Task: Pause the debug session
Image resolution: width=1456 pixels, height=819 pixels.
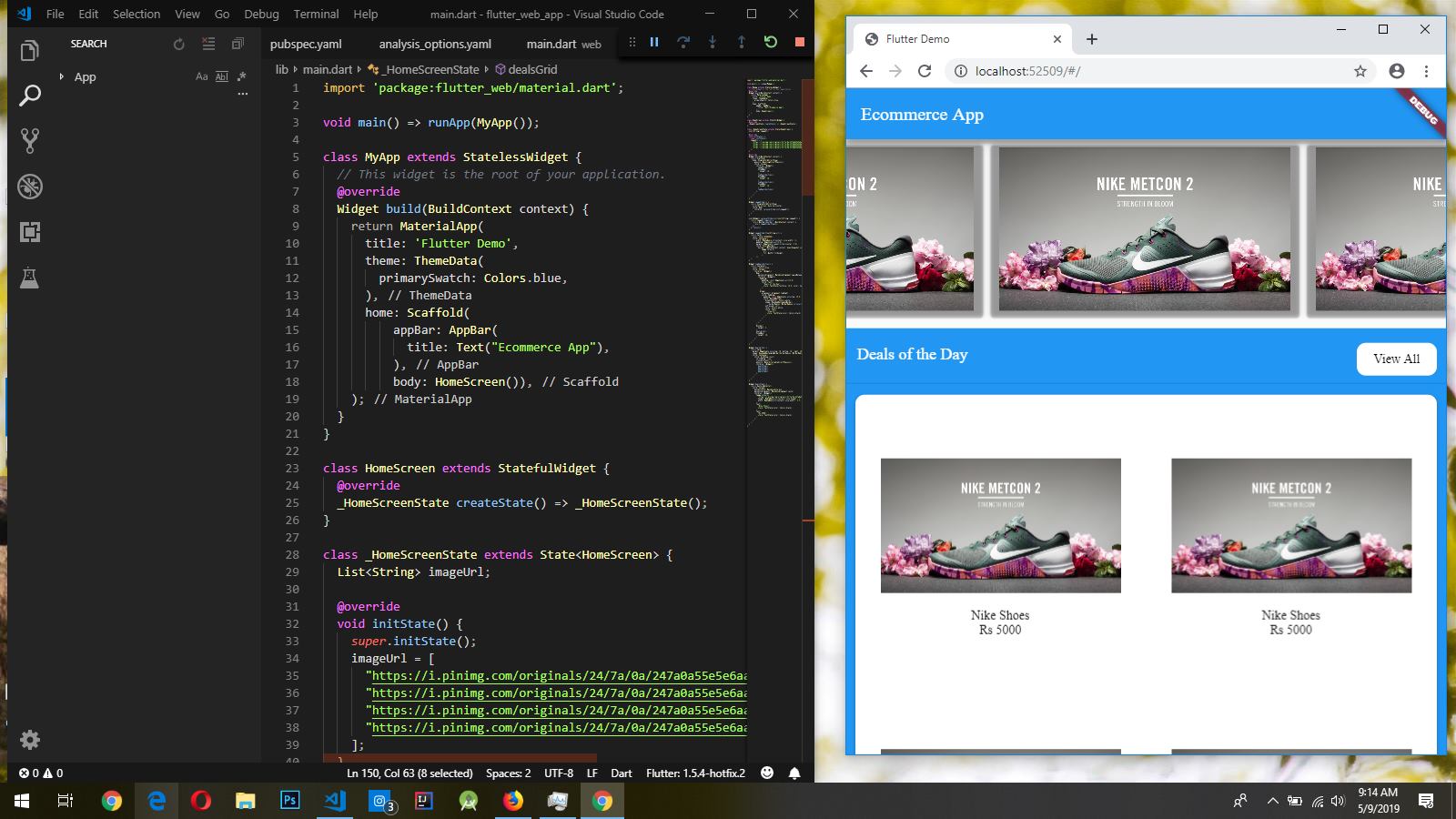Action: pos(653,42)
